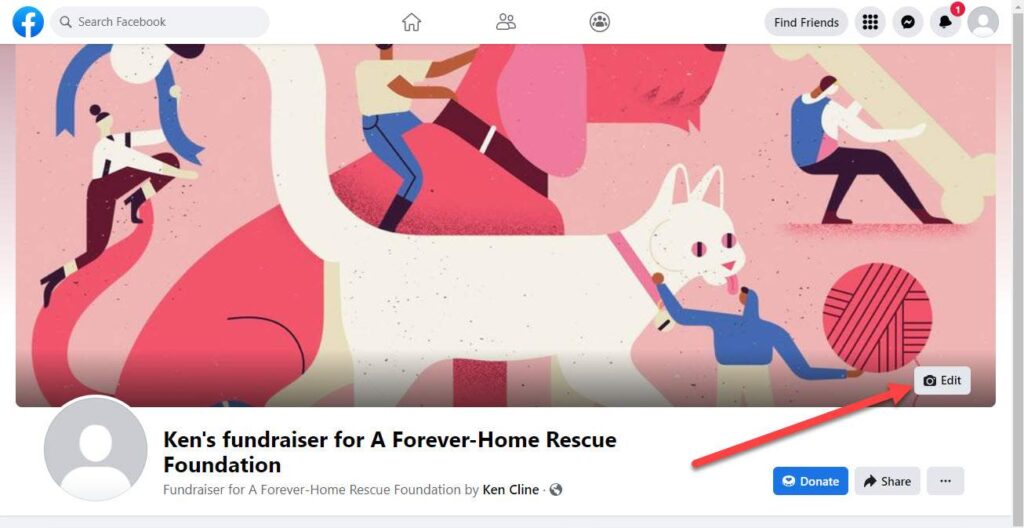This screenshot has width=1024, height=528.
Task: Open the Groups icon in top navigation
Action: click(600, 22)
